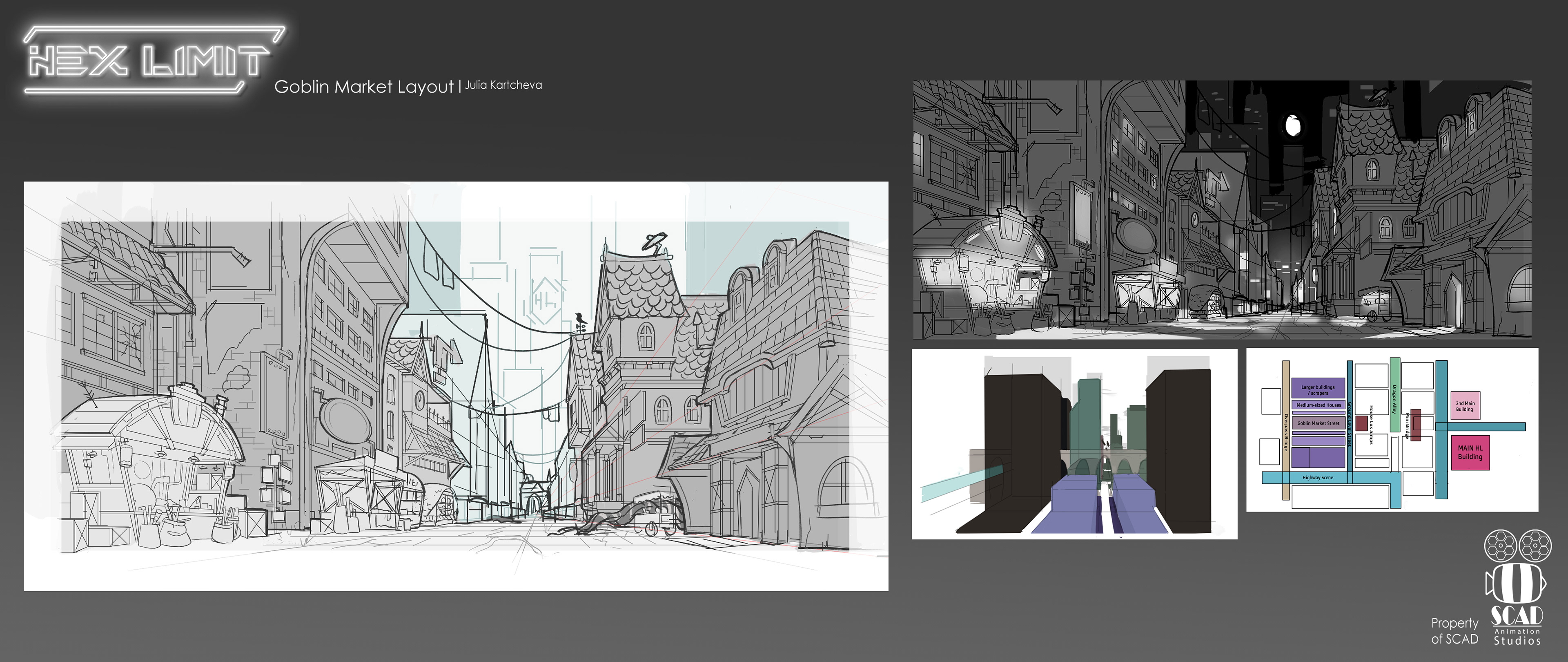Click the Property of SCAD text
This screenshot has height=662, width=1568.
[x=1454, y=631]
